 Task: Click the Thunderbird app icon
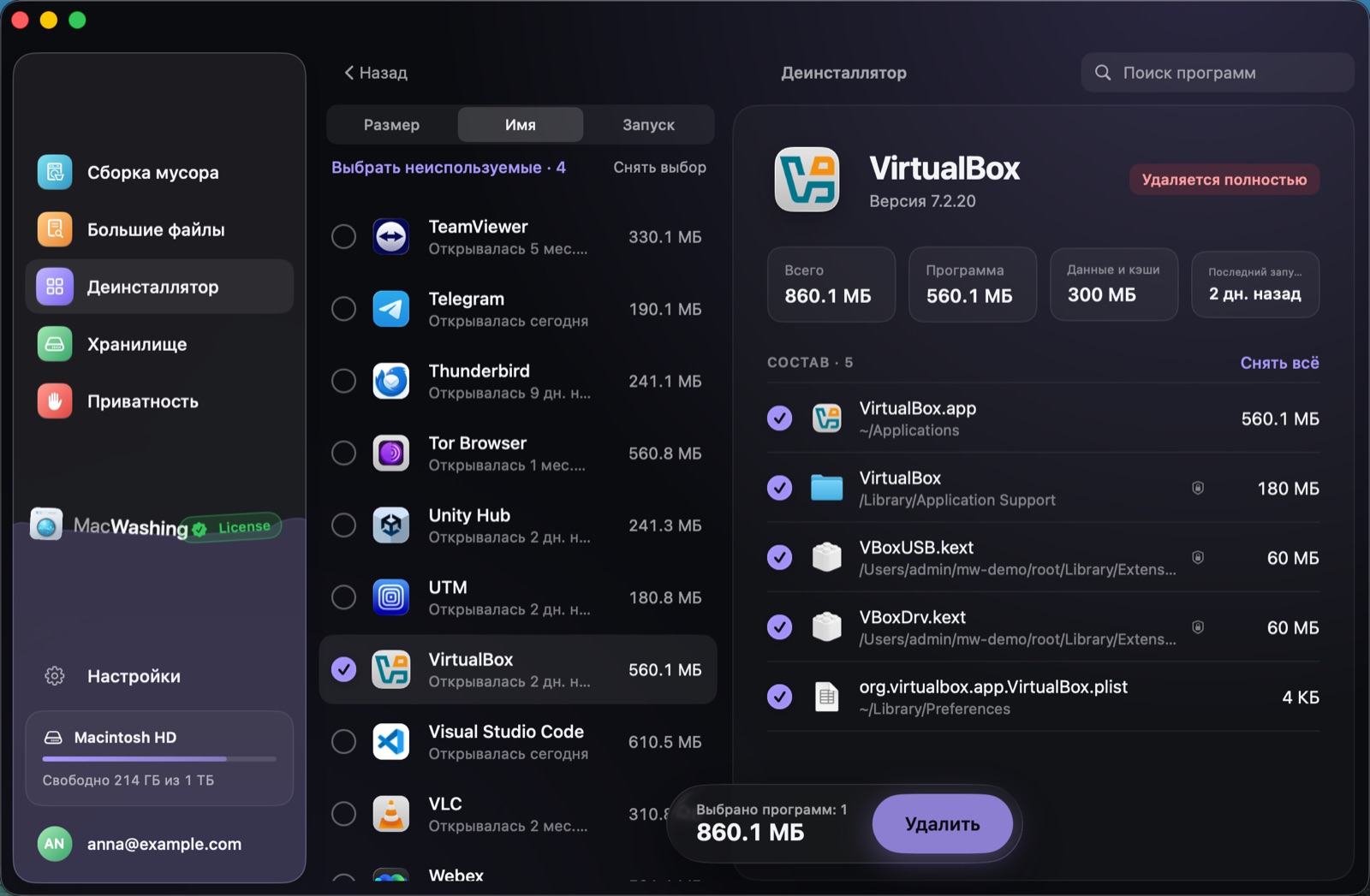pos(391,381)
